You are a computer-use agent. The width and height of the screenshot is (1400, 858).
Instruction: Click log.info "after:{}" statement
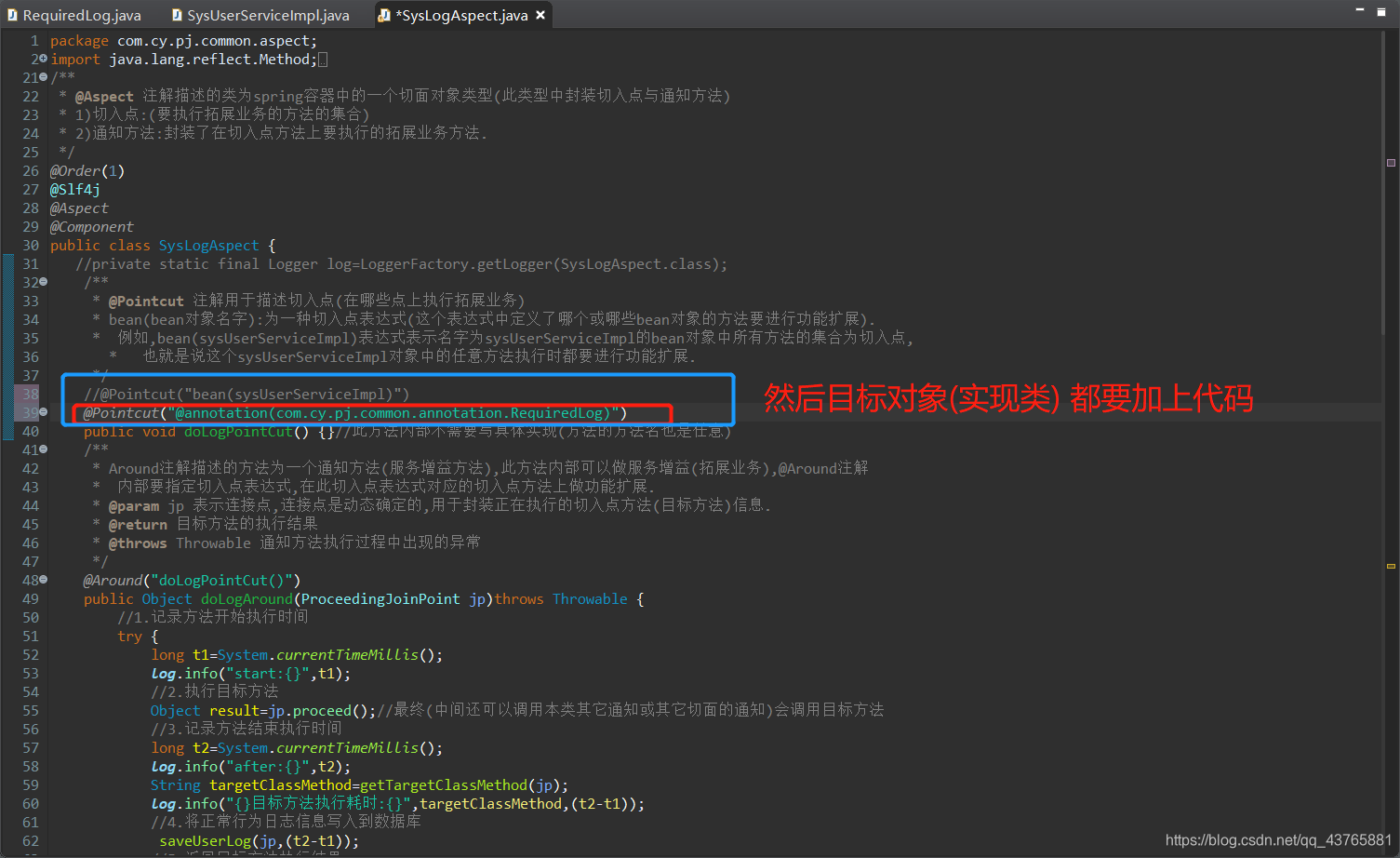[x=250, y=766]
